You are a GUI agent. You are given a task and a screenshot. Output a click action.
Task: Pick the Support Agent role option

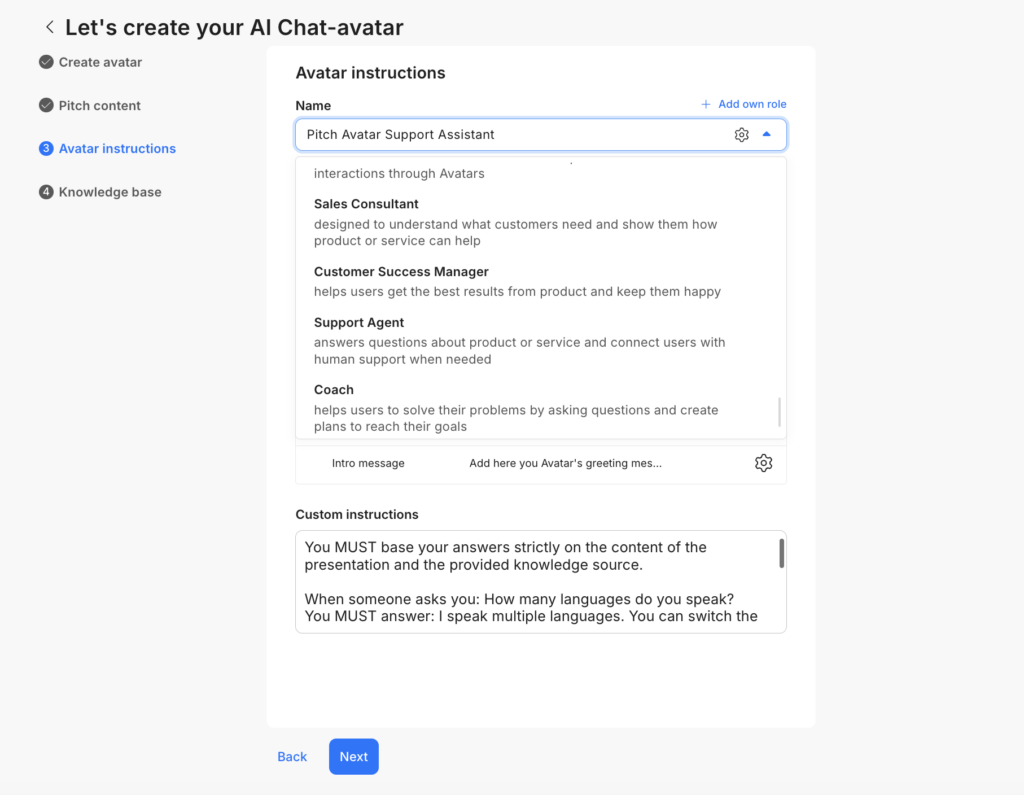pyautogui.click(x=359, y=323)
